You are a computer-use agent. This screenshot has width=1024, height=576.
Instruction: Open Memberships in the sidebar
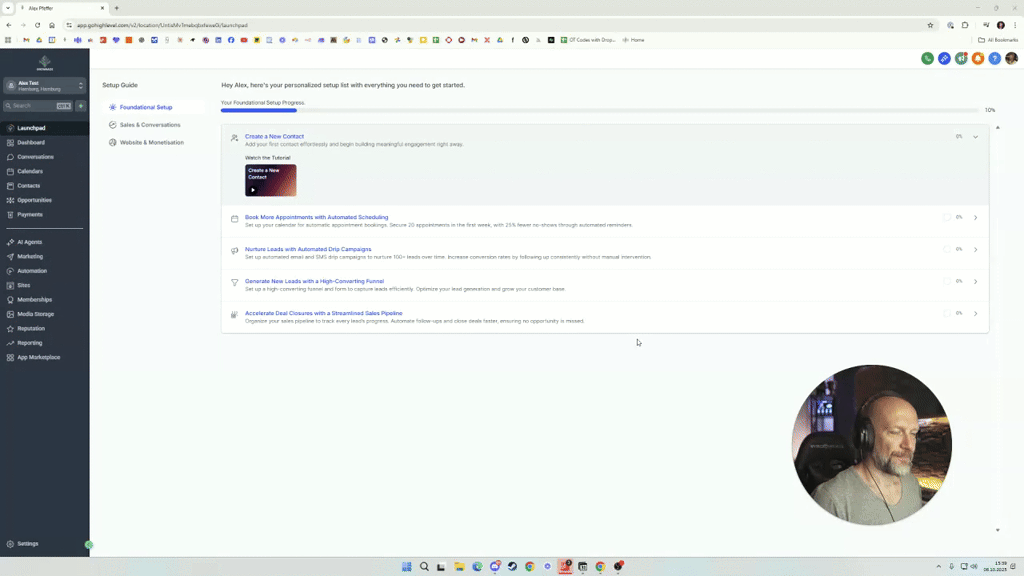click(x=34, y=299)
